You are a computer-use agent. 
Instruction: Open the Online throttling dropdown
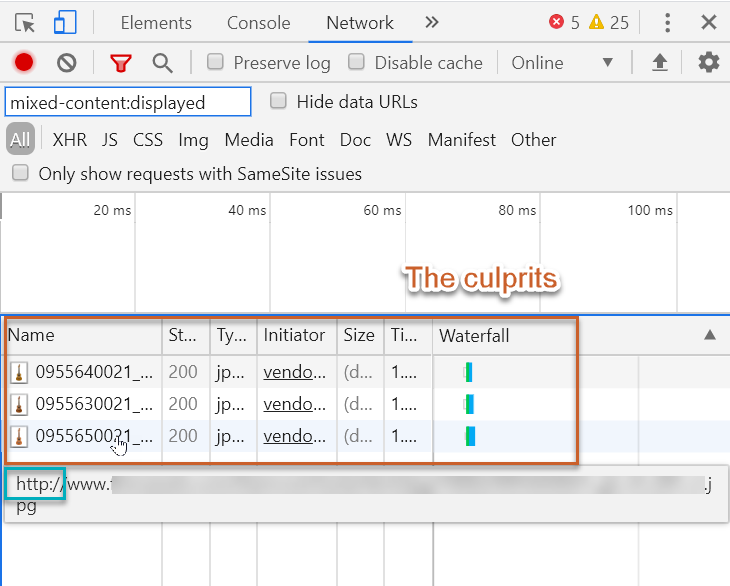click(x=562, y=63)
